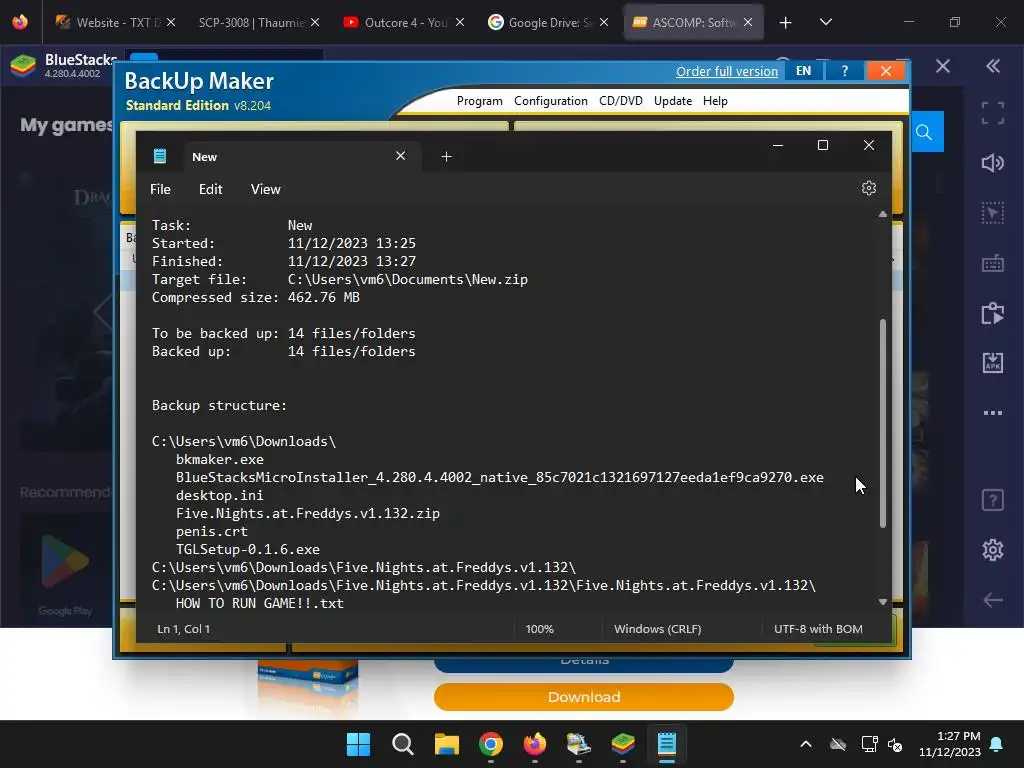
Task: Collapse BlueStacks sidebar with double chevron
Action: (x=993, y=66)
